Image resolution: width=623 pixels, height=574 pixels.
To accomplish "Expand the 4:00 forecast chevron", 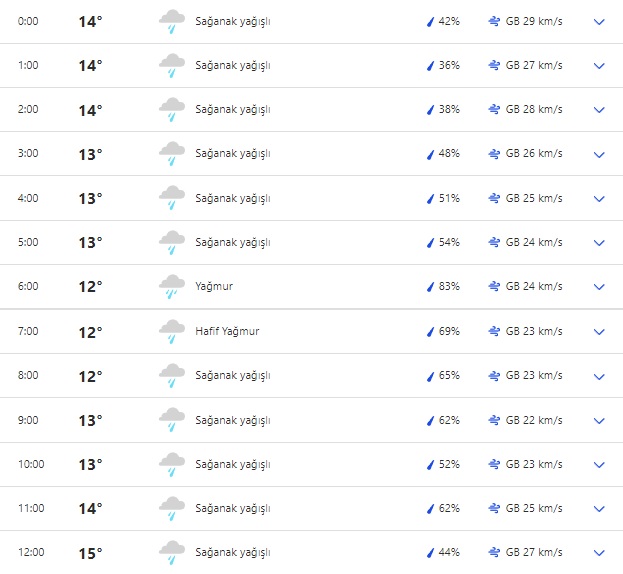I will (x=599, y=199).
